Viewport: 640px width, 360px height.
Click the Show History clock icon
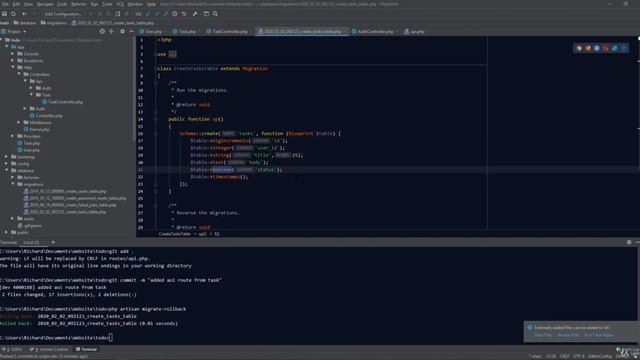tap(175, 13)
